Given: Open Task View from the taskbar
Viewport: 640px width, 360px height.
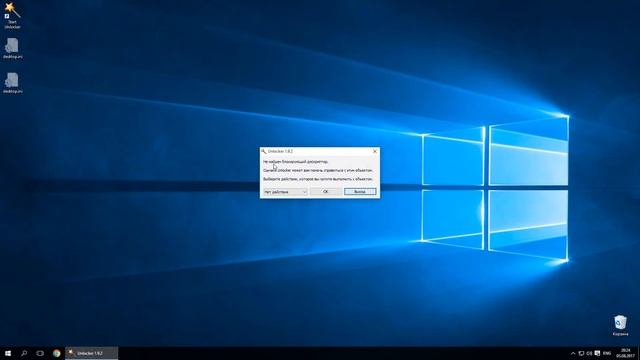Looking at the screenshot, I should (40, 353).
